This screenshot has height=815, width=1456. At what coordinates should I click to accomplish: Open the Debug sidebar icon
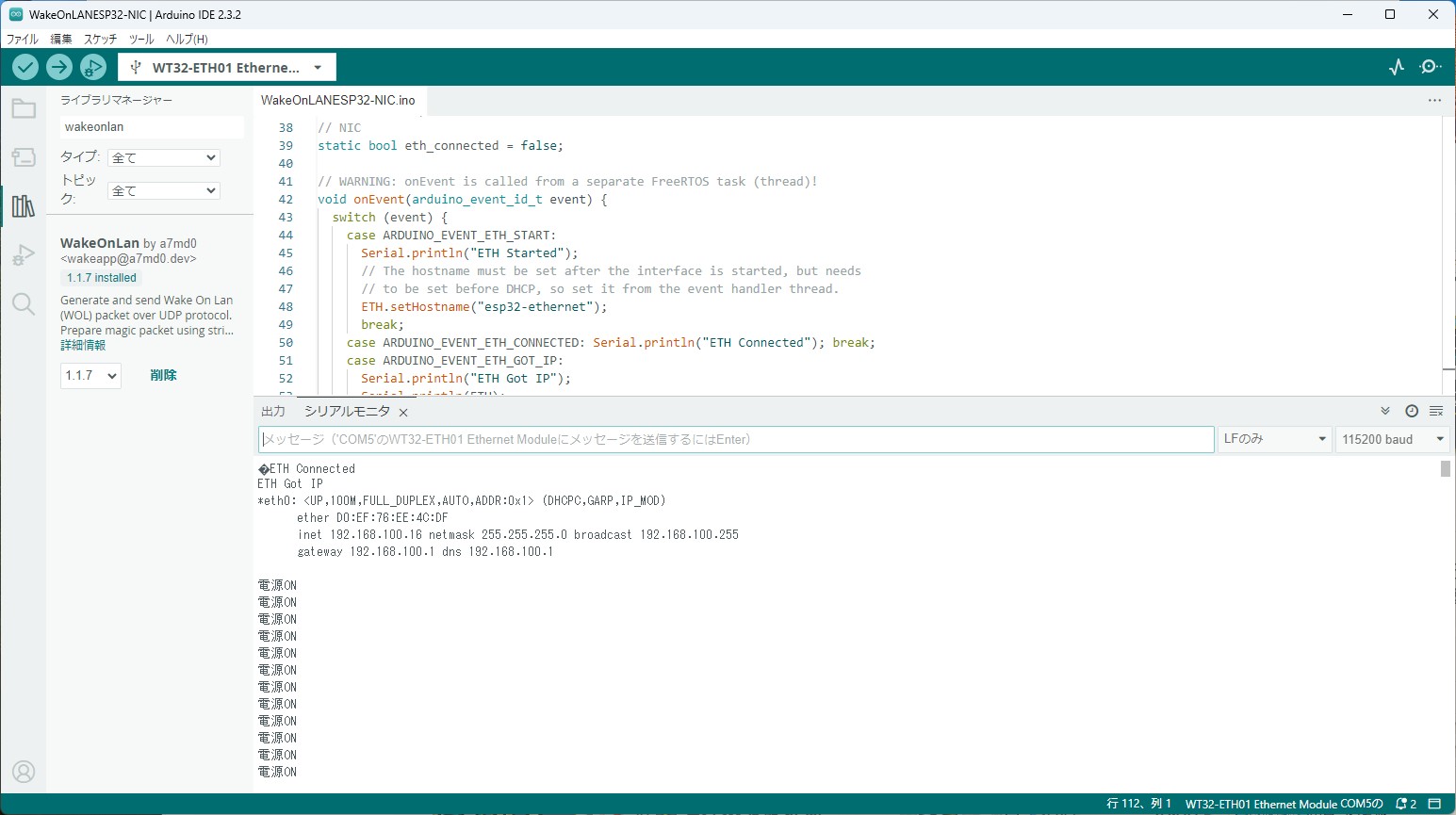point(24,255)
